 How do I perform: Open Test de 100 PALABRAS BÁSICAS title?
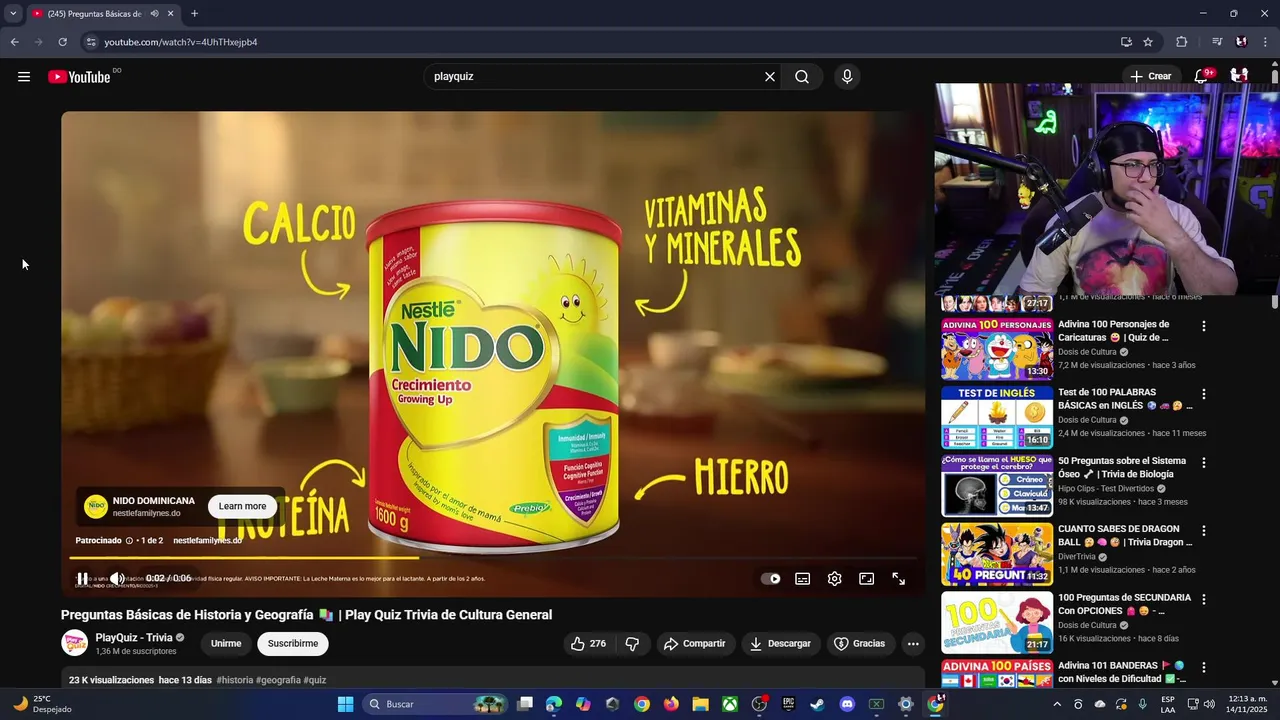(1125, 399)
